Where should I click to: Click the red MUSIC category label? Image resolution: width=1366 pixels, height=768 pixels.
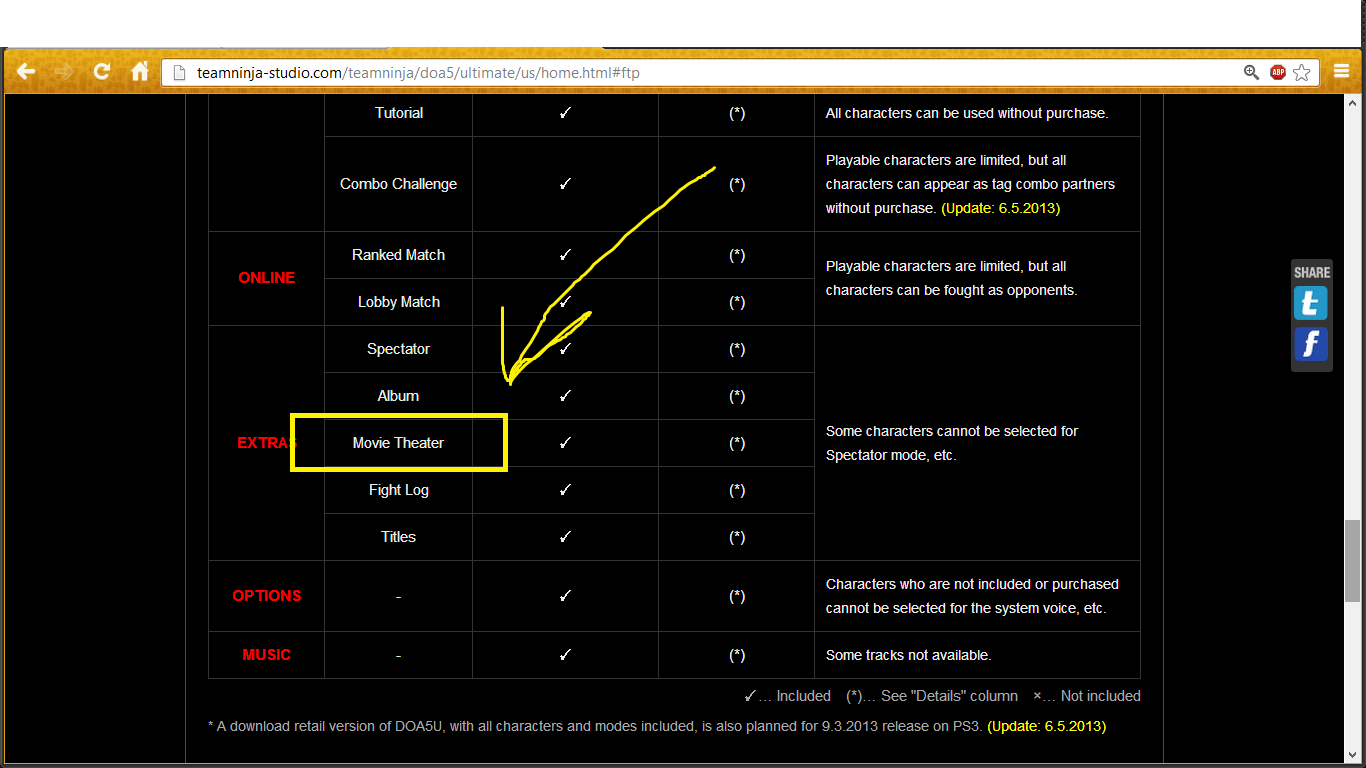click(x=266, y=655)
